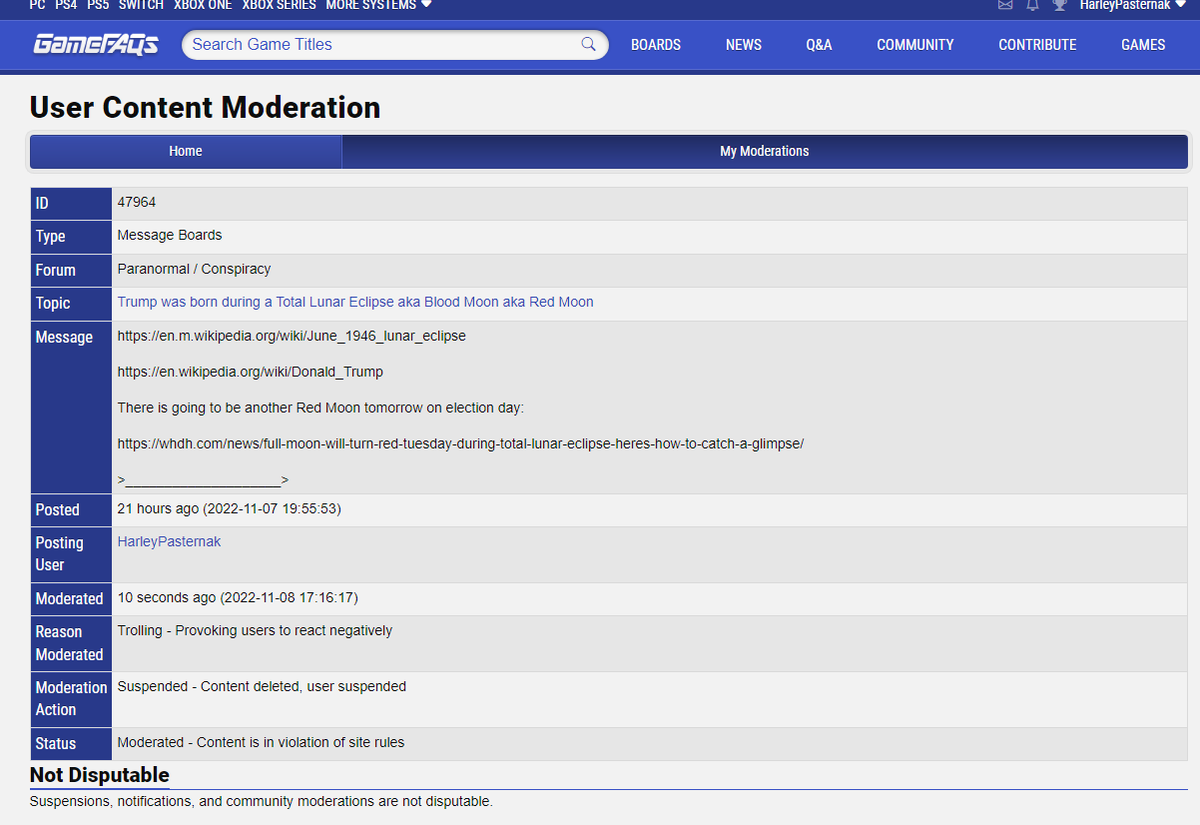Screen dimensions: 1200x825
Task: Click the Forum value Paranormal / Conspiracy
Action: click(194, 269)
